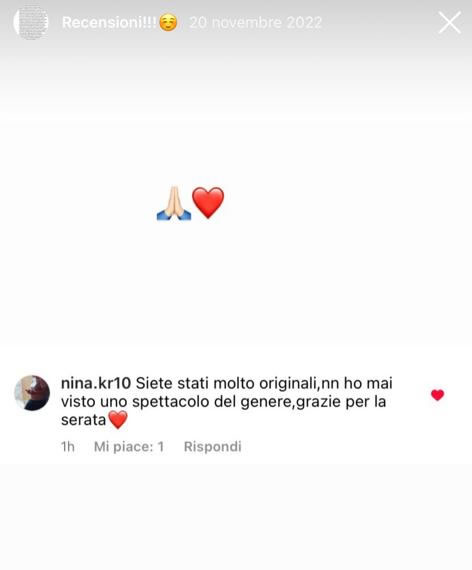
Task: Click the heart emoji after serata
Action: [118, 420]
